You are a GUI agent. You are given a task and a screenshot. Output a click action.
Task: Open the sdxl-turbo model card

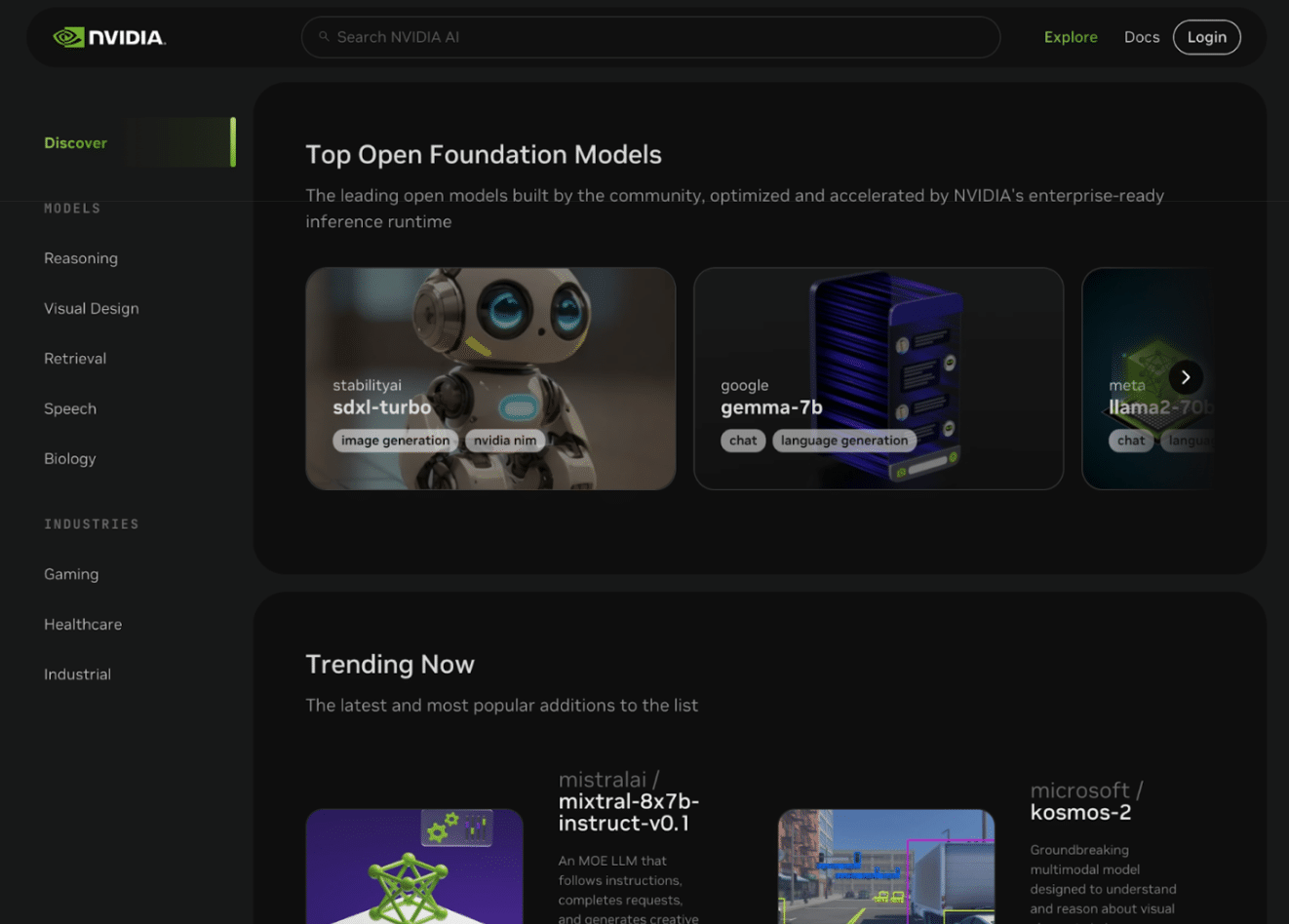(x=490, y=378)
